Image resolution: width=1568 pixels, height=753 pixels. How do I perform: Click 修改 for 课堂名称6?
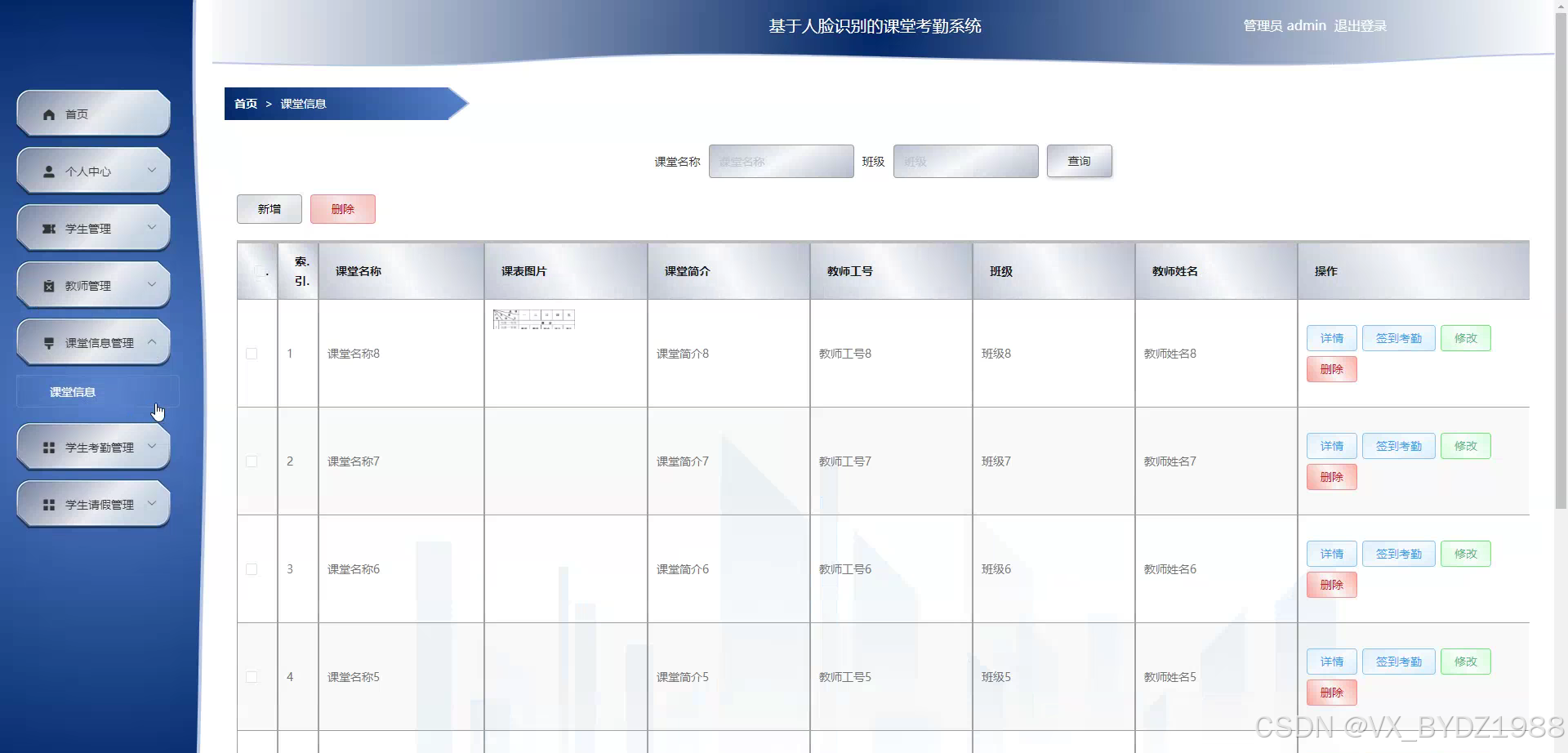coord(1466,554)
